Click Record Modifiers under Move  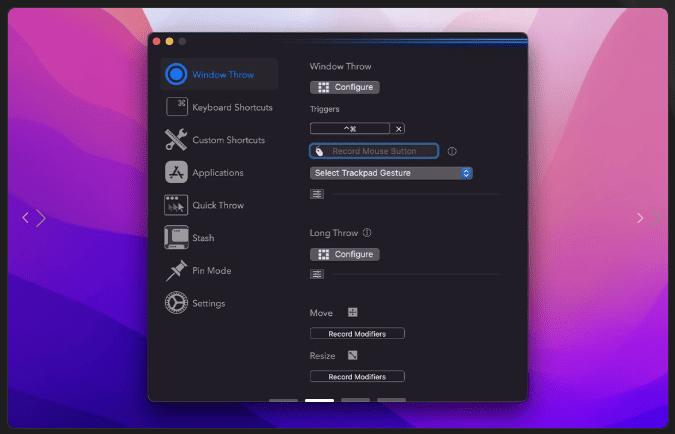357,334
